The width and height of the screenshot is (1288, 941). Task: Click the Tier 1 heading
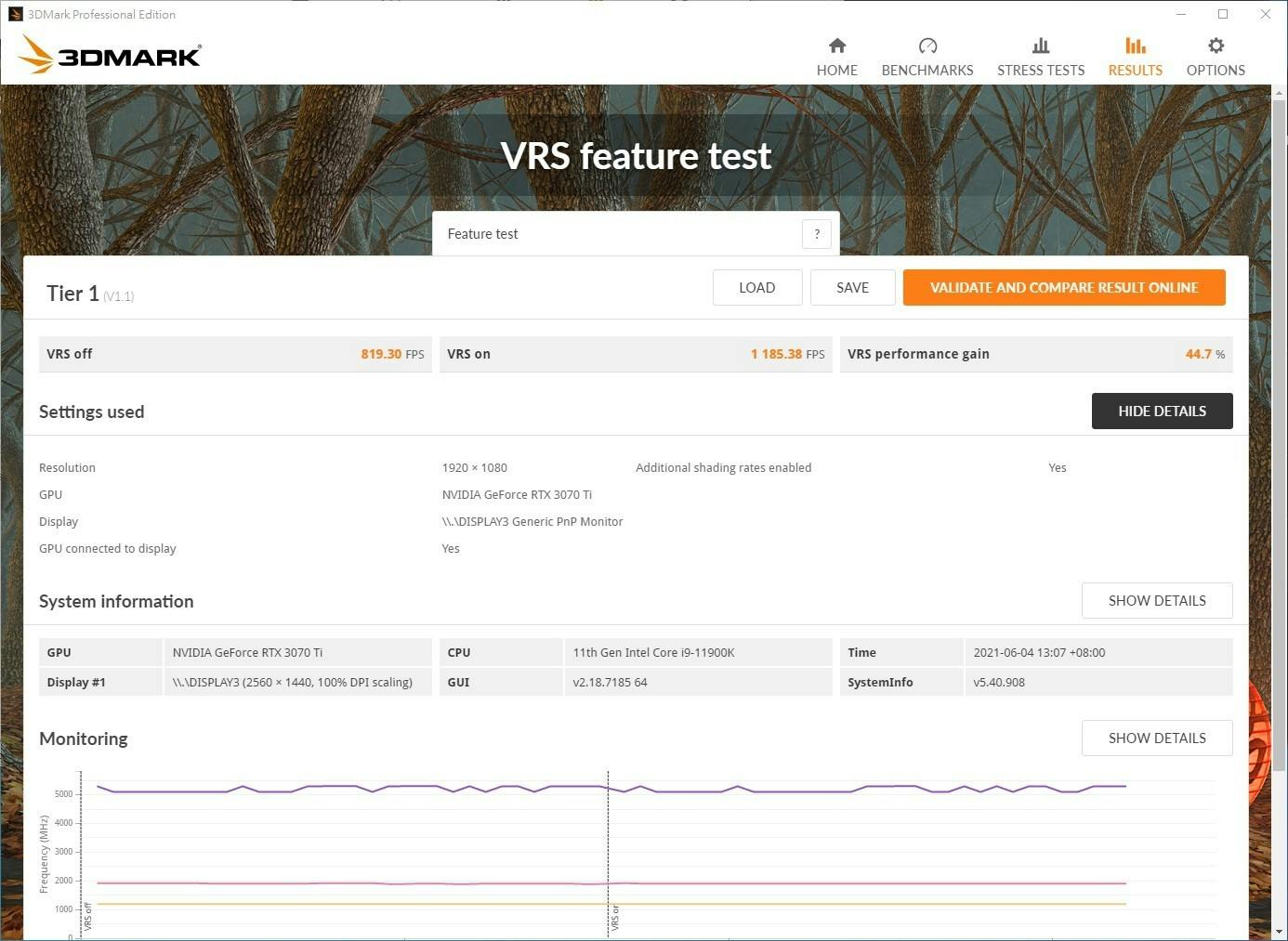pos(72,294)
